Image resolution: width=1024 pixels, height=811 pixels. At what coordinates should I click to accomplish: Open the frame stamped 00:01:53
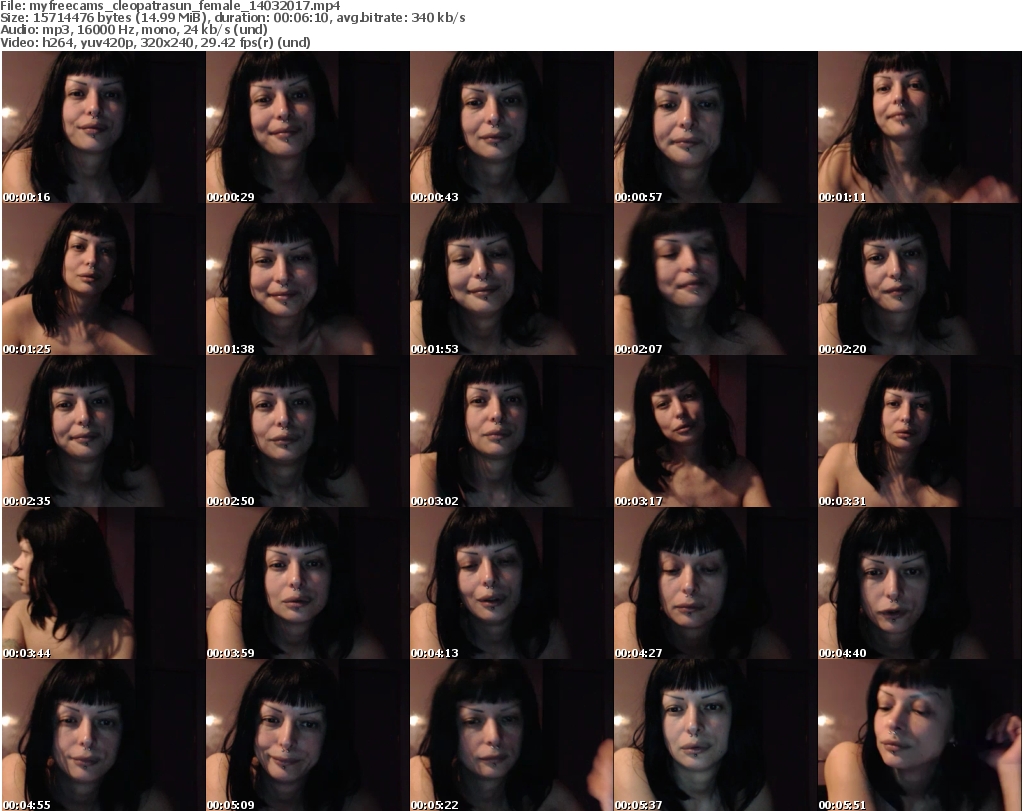point(511,279)
